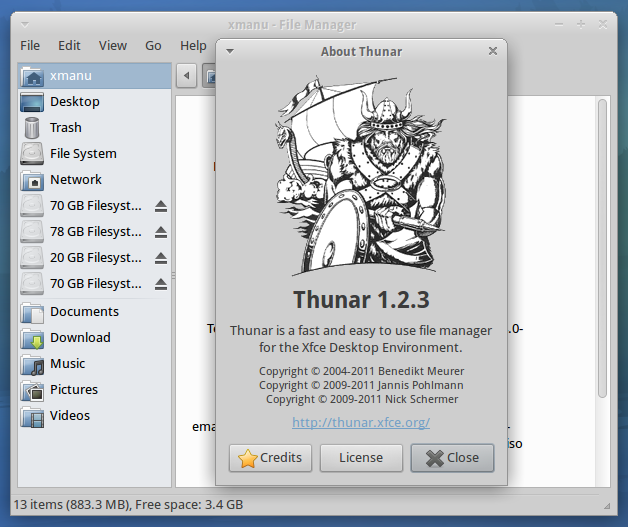Open the http://thunar.xfce.org/ link
The image size is (628, 527).
click(361, 422)
